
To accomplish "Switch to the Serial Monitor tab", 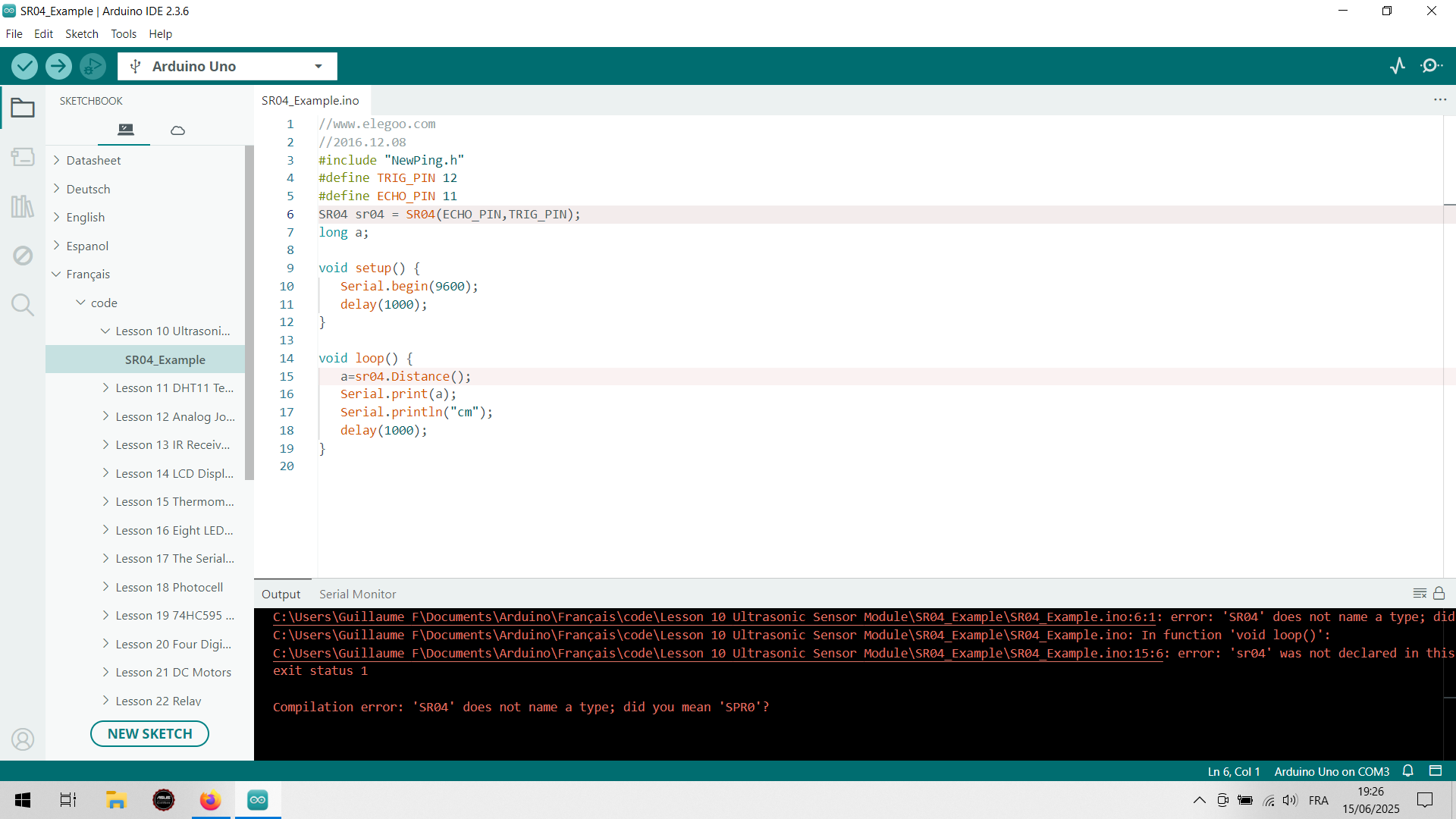I will tap(357, 594).
